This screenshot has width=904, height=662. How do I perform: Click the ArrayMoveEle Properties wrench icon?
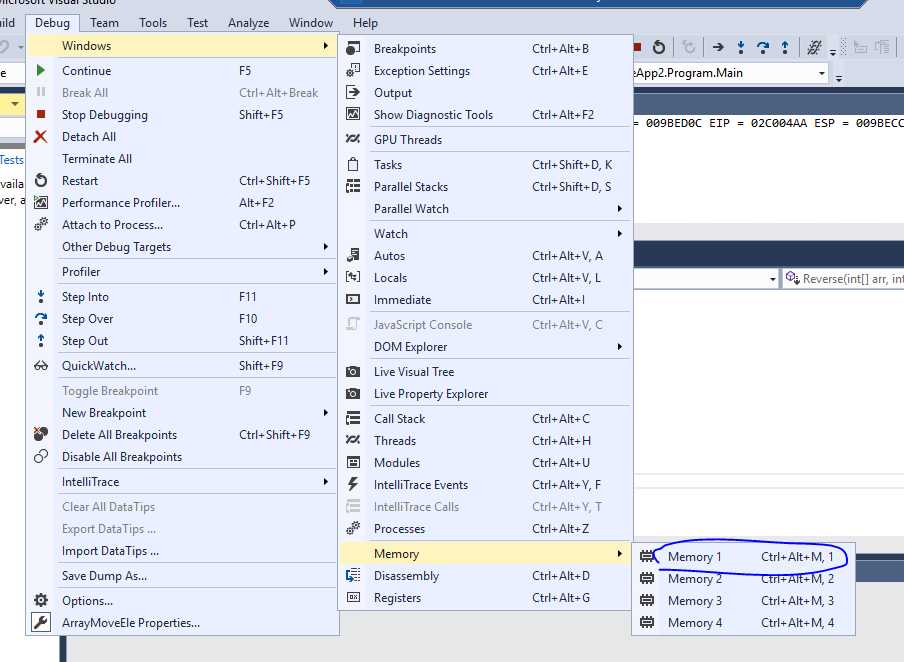[40, 622]
